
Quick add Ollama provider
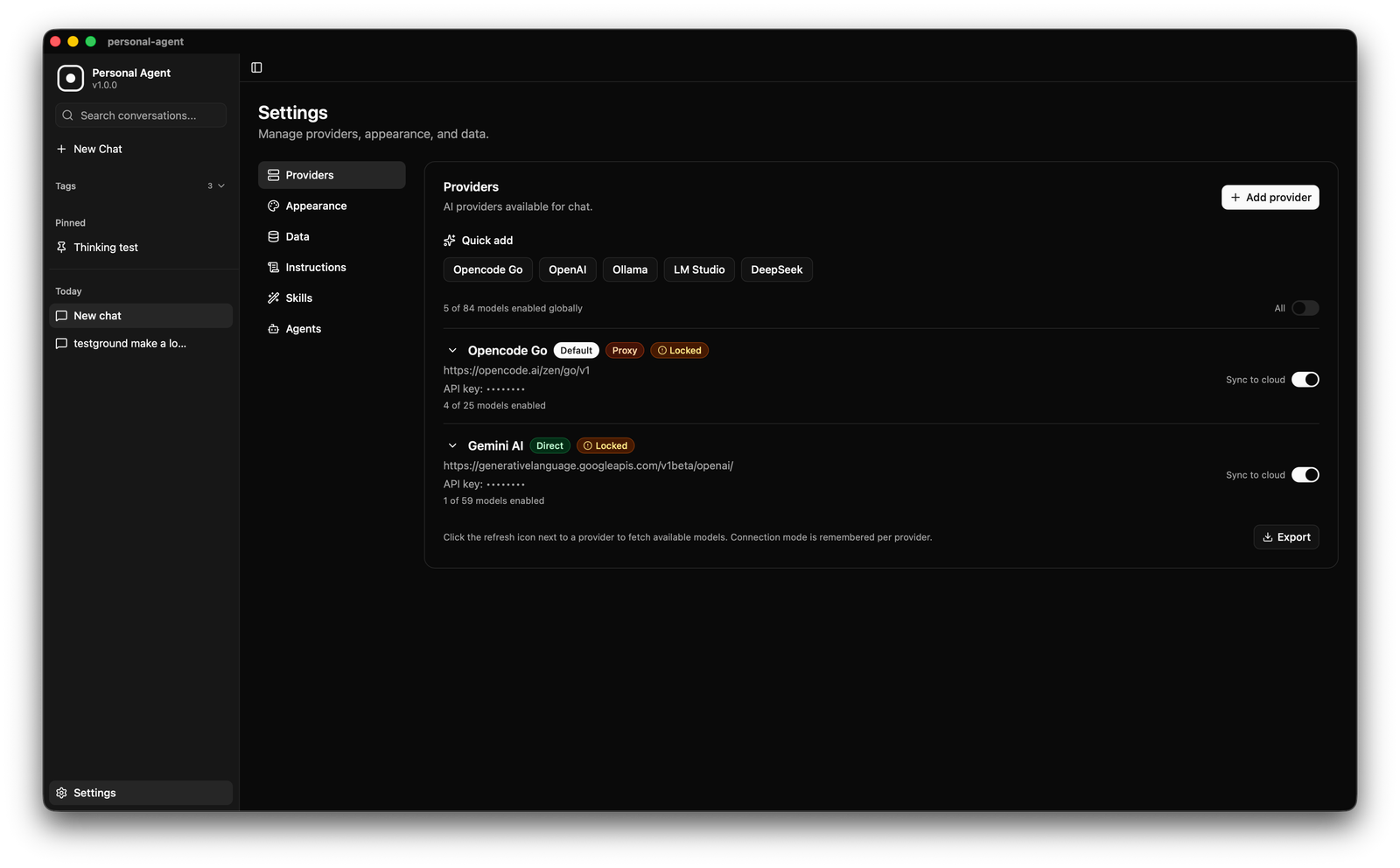coord(630,269)
